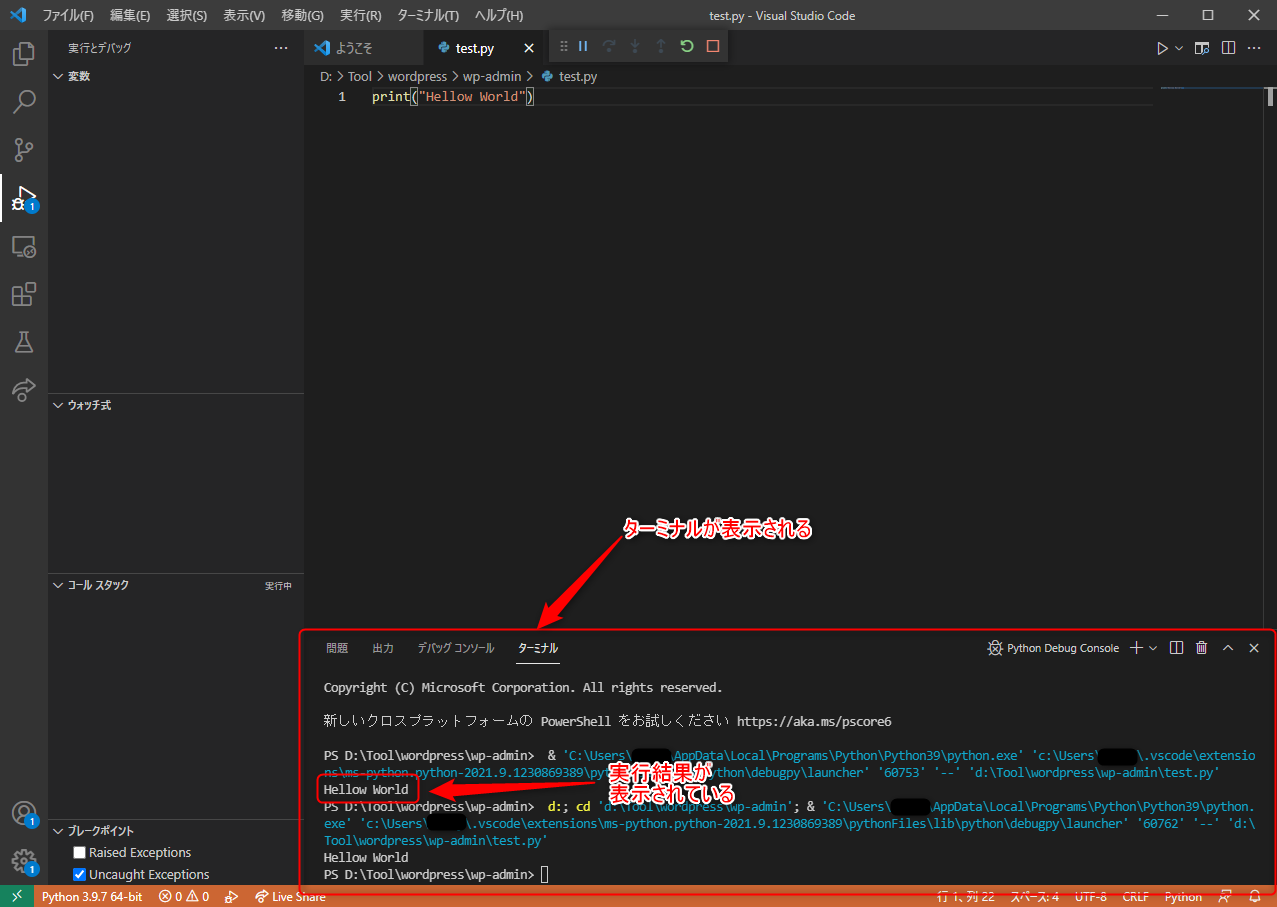Viewport: 1277px width, 907px height.
Task: Kill the terminal with trash icon
Action: (1202, 648)
